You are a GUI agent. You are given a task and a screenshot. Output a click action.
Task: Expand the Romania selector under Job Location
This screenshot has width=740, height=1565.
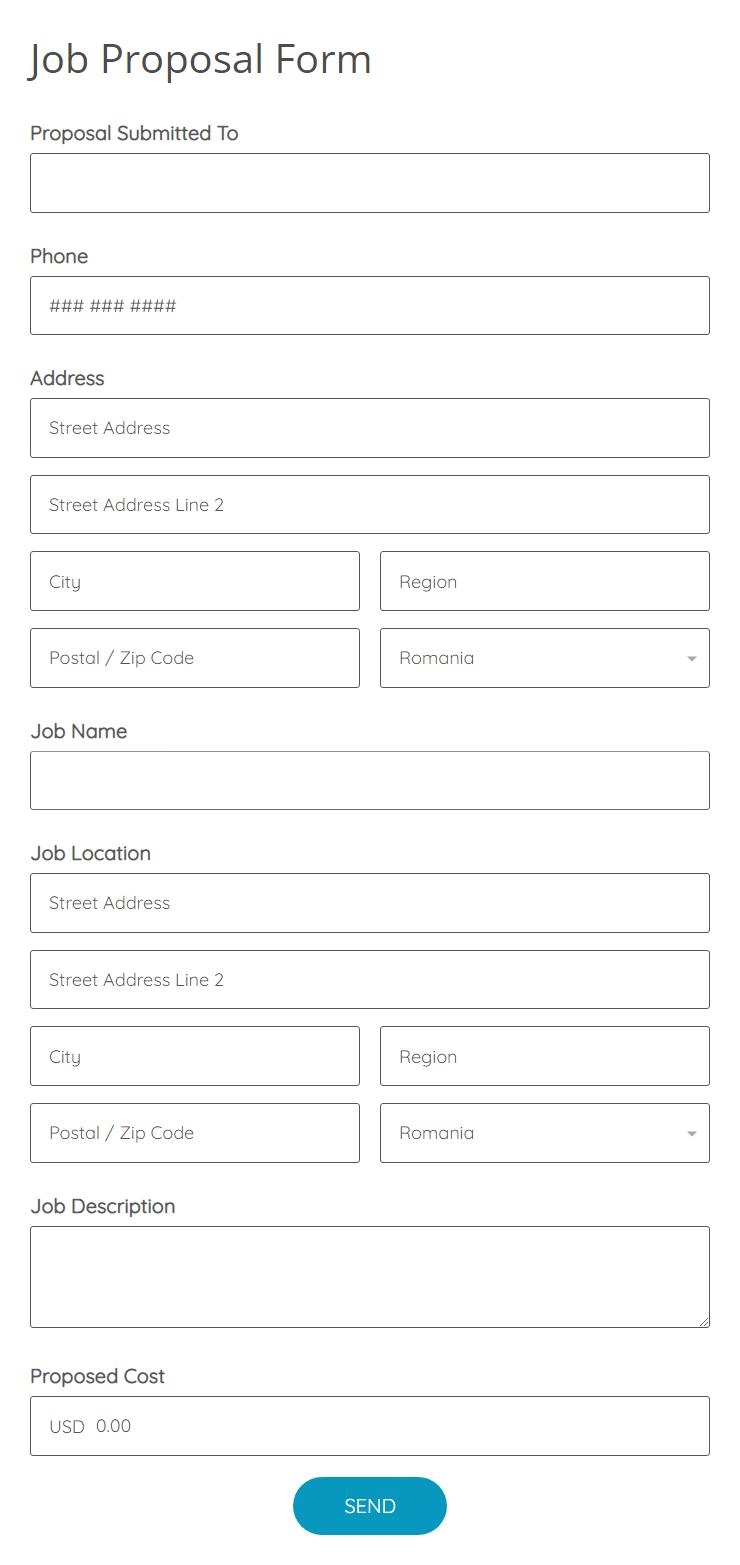coord(544,1132)
